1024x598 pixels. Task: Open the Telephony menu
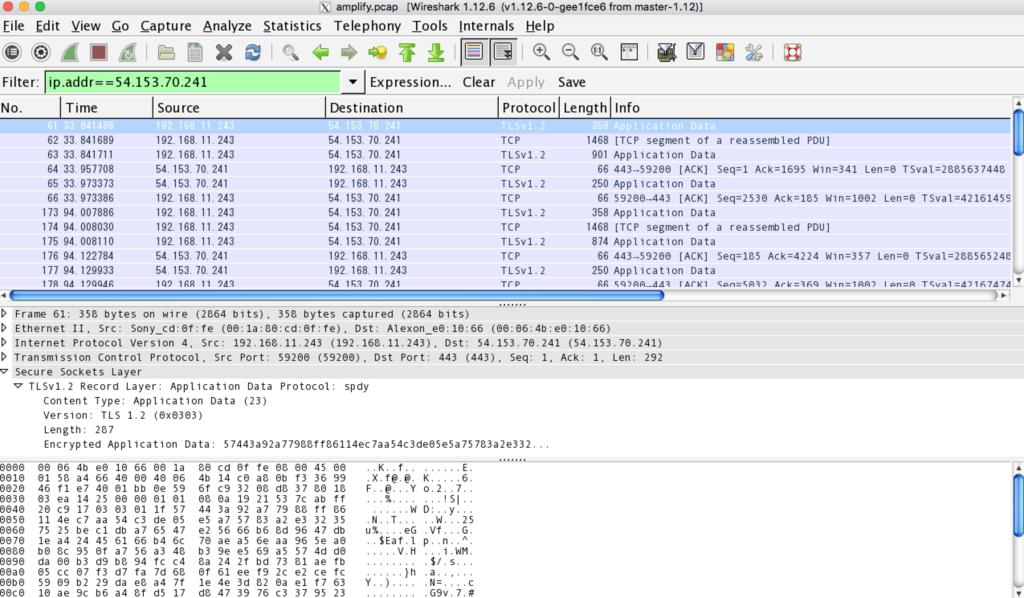pyautogui.click(x=367, y=26)
